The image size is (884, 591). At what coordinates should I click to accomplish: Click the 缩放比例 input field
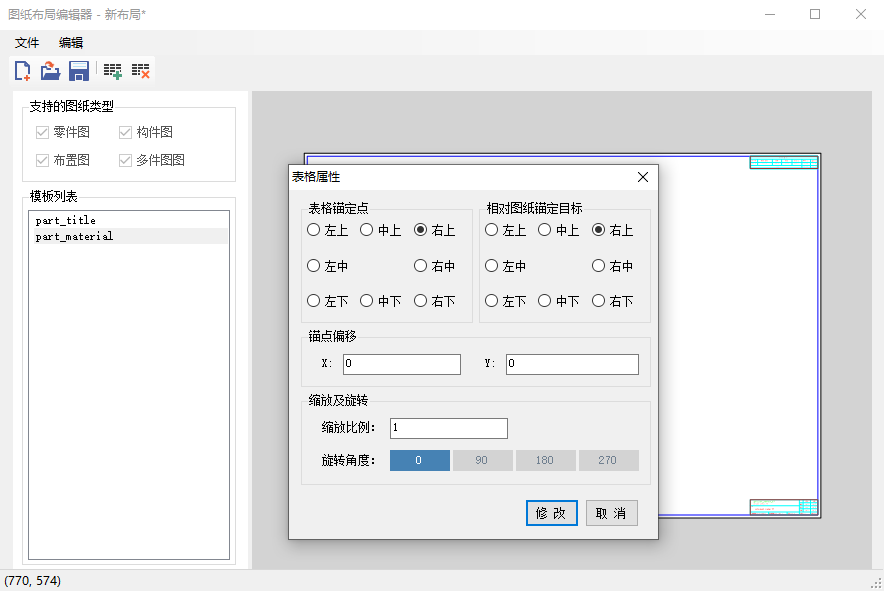pos(448,428)
